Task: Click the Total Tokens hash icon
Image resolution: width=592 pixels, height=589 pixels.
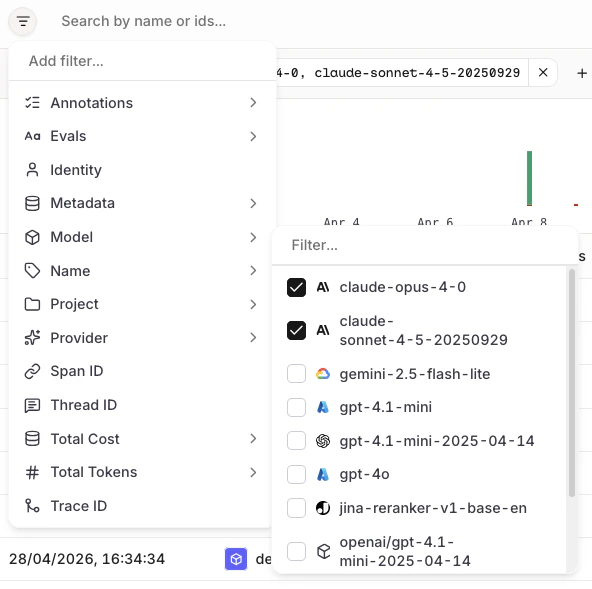Action: pos(32,472)
